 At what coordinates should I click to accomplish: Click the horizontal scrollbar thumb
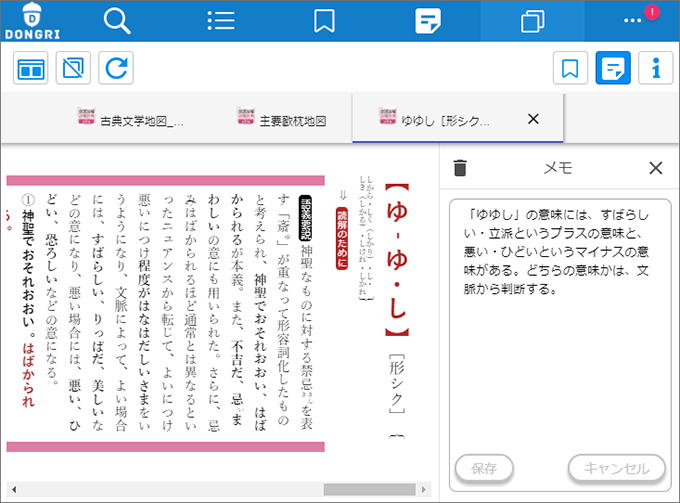(369, 490)
